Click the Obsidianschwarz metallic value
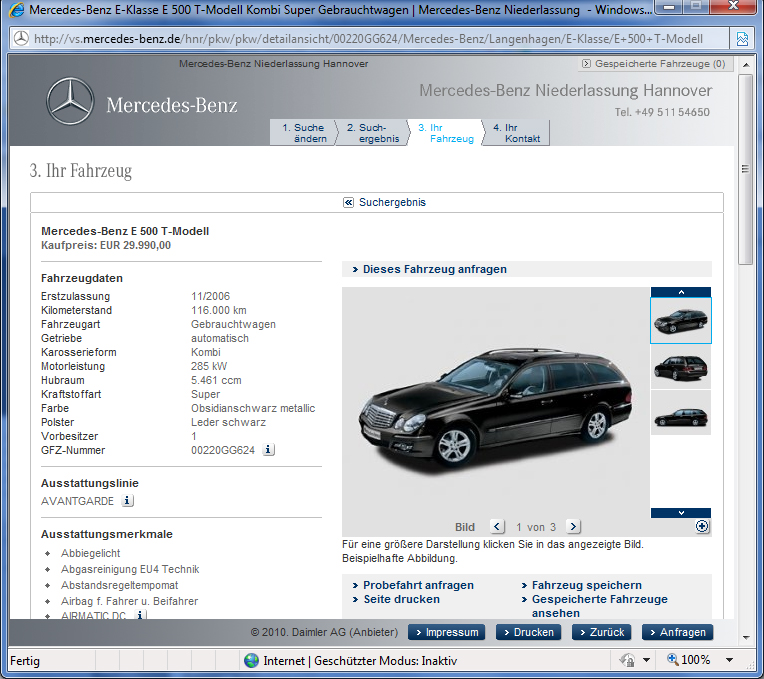Image resolution: width=764 pixels, height=679 pixels. (x=253, y=408)
